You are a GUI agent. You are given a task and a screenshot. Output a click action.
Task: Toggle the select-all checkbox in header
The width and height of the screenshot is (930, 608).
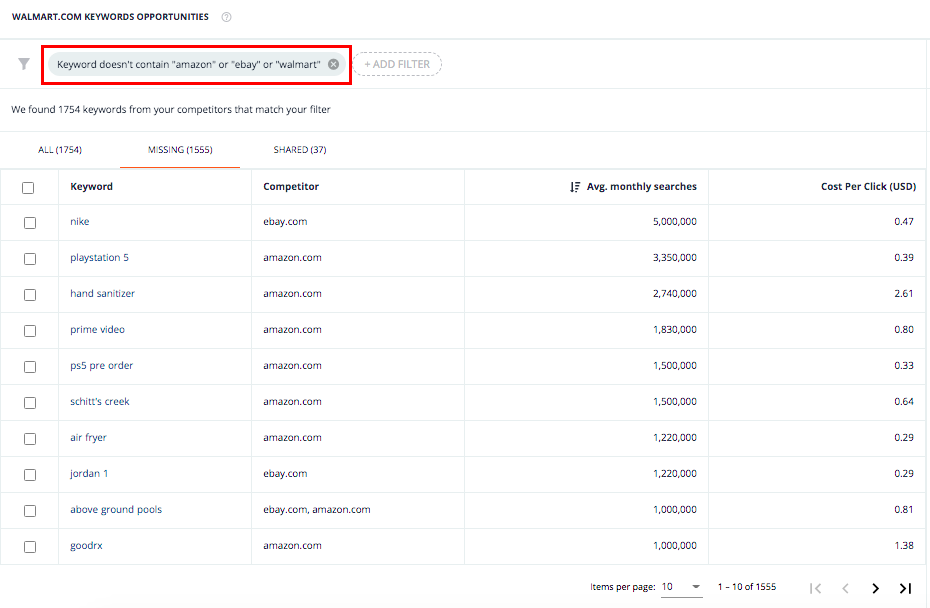tap(28, 188)
